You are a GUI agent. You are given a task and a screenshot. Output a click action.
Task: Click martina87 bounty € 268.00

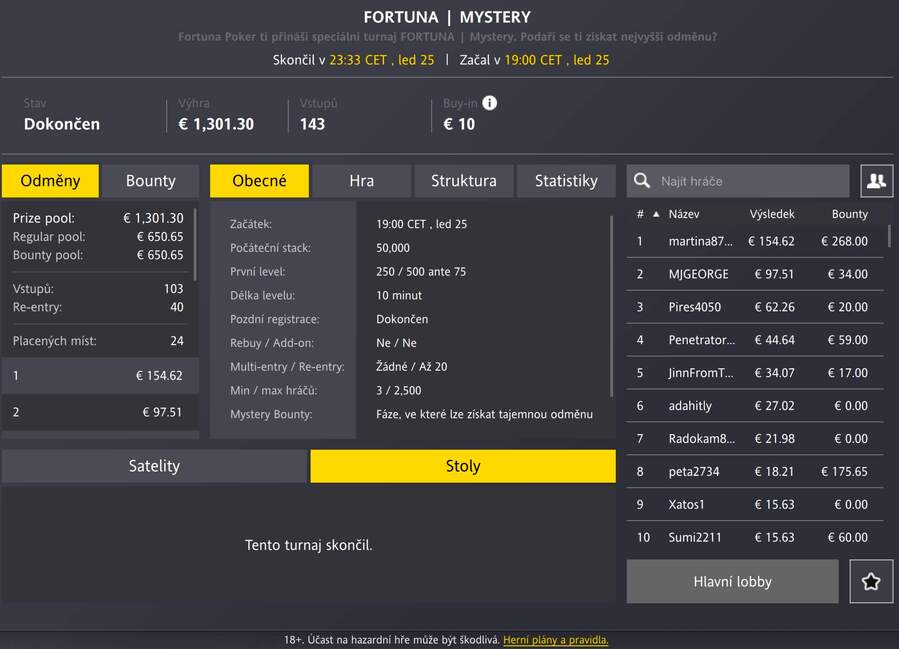[844, 241]
